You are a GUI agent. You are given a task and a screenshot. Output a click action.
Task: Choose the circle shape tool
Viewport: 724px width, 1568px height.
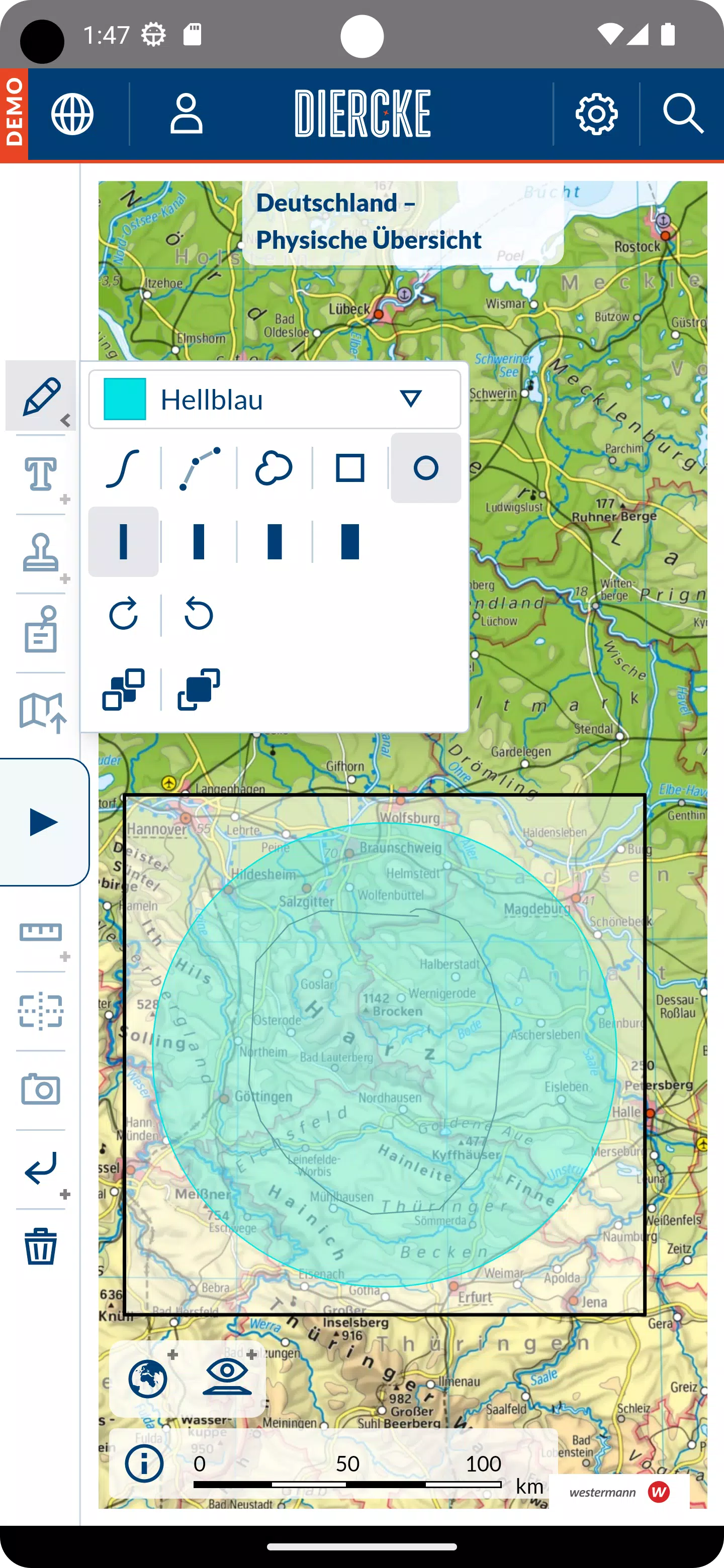[426, 468]
